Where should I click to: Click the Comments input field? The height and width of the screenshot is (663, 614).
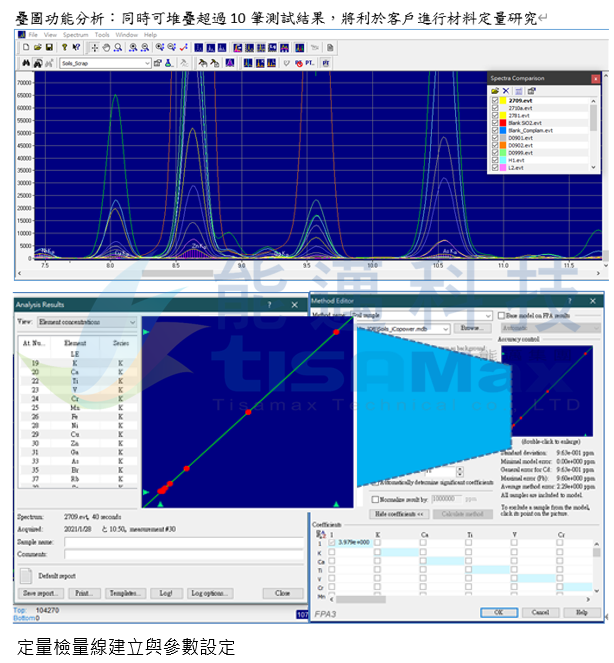184,554
